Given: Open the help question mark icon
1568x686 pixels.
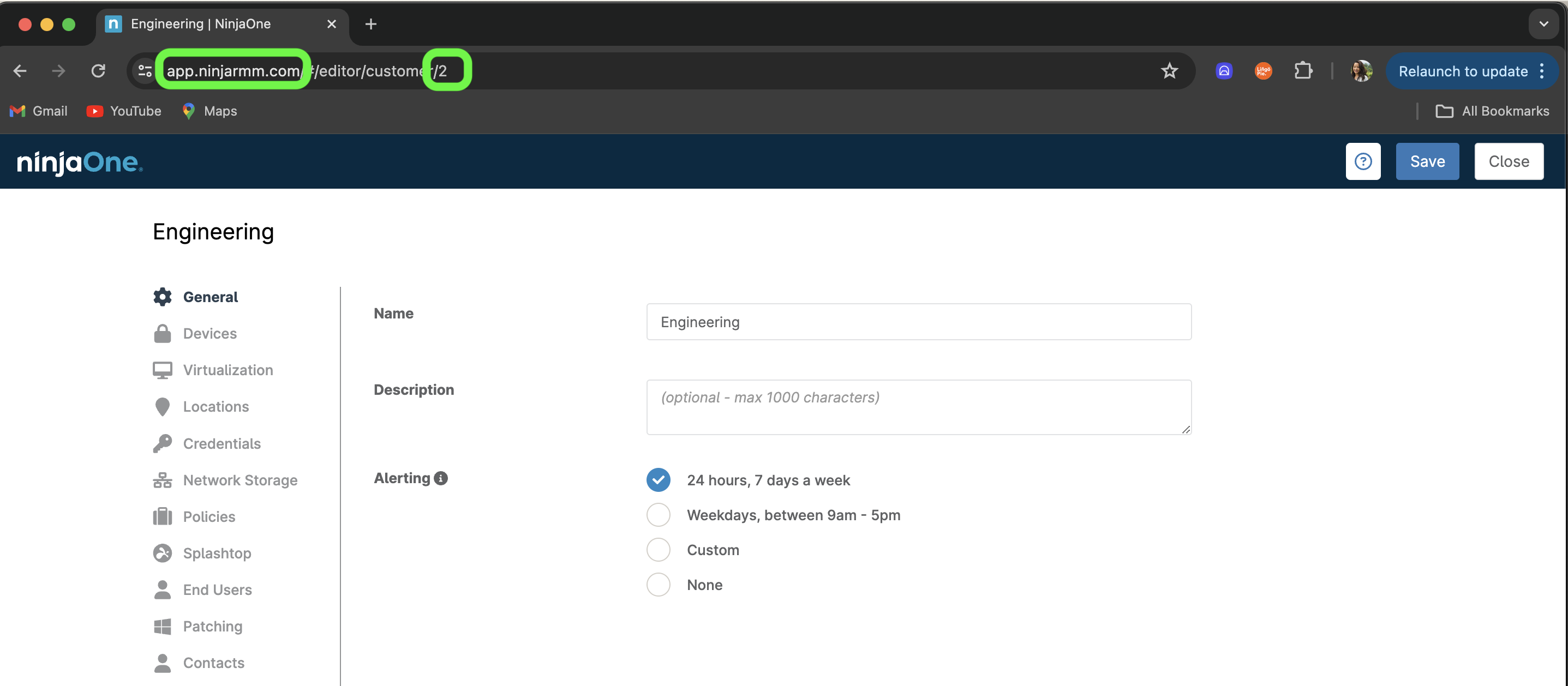Looking at the screenshot, I should point(1363,161).
